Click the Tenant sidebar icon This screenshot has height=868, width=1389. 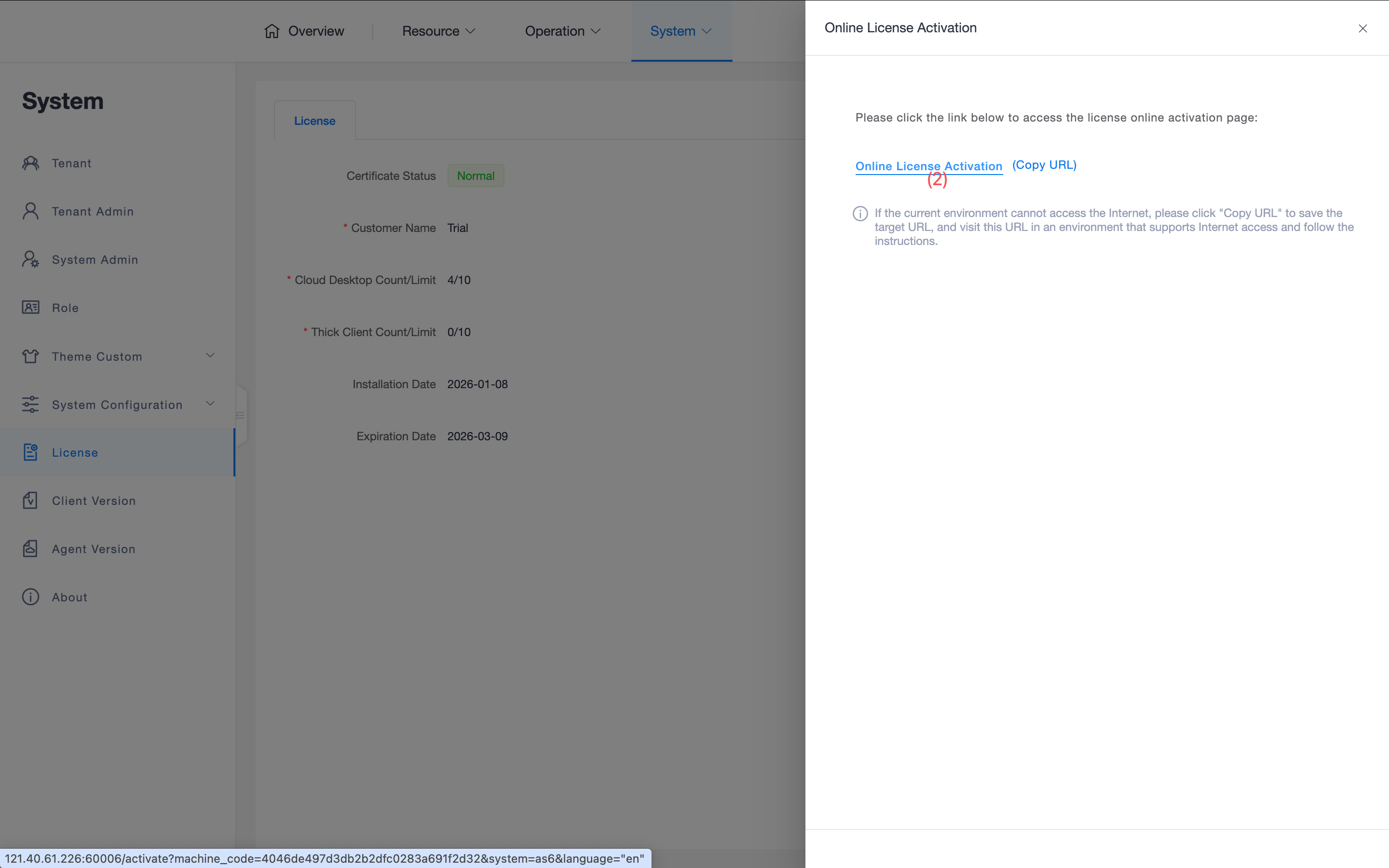pyautogui.click(x=30, y=163)
